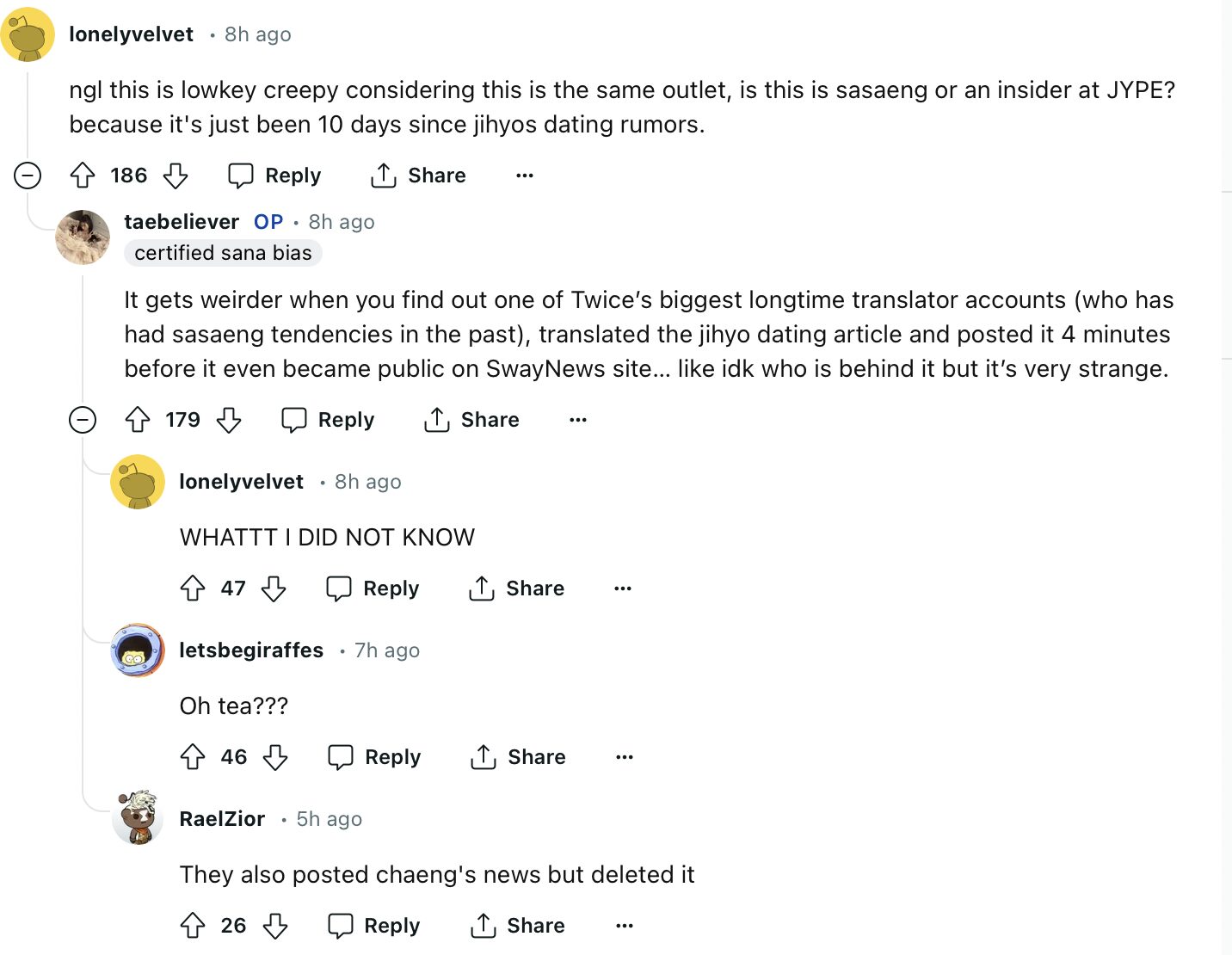Open more options on taebeliever's comment
Viewport: 1232px width, 955px height.
(x=578, y=420)
